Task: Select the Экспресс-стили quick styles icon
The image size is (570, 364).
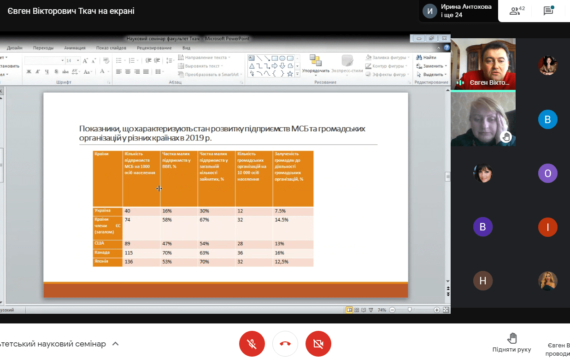Action: 347,64
